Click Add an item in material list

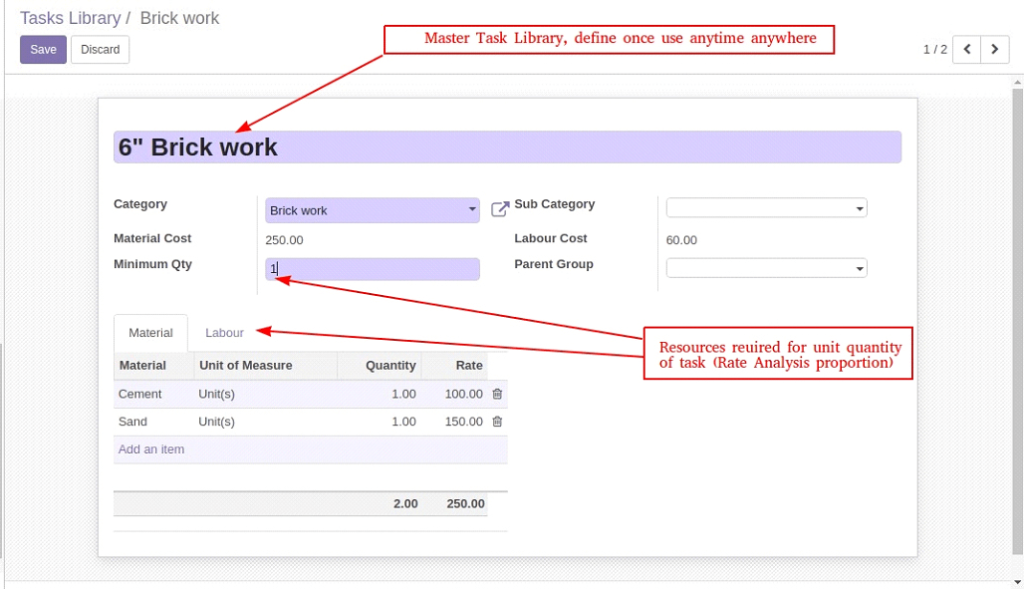151,449
